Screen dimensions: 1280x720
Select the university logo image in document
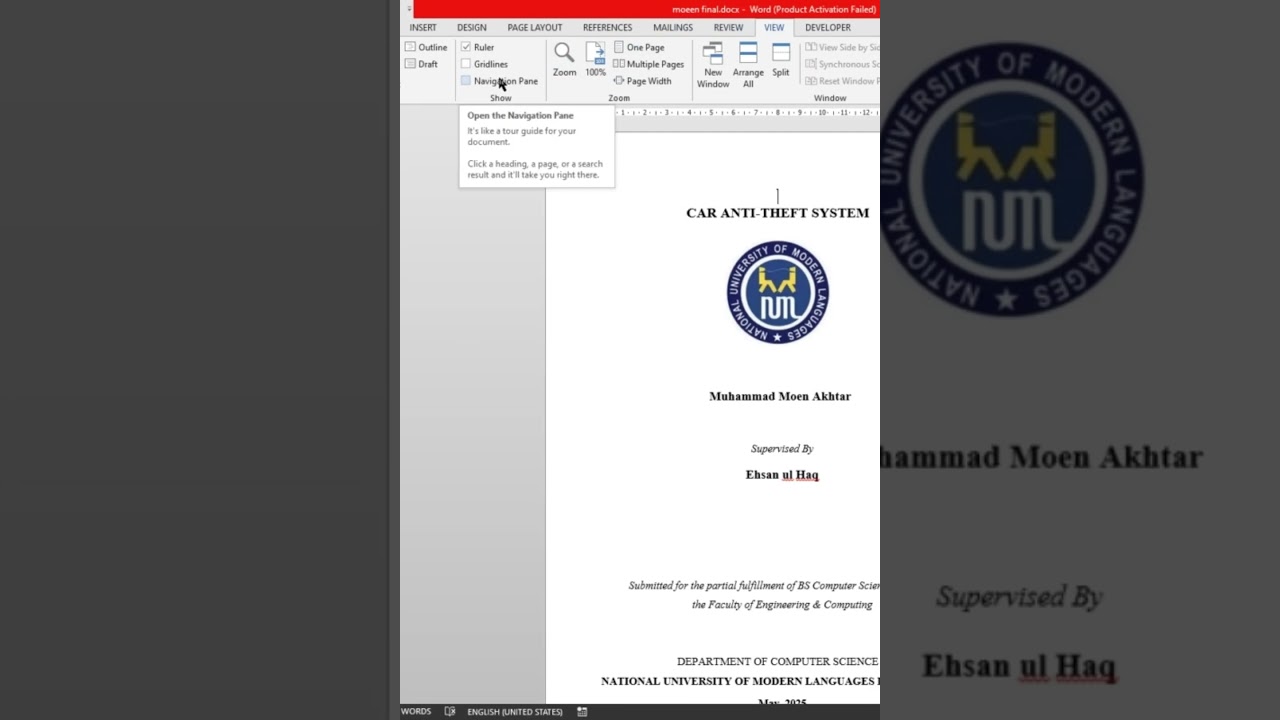[x=778, y=292]
